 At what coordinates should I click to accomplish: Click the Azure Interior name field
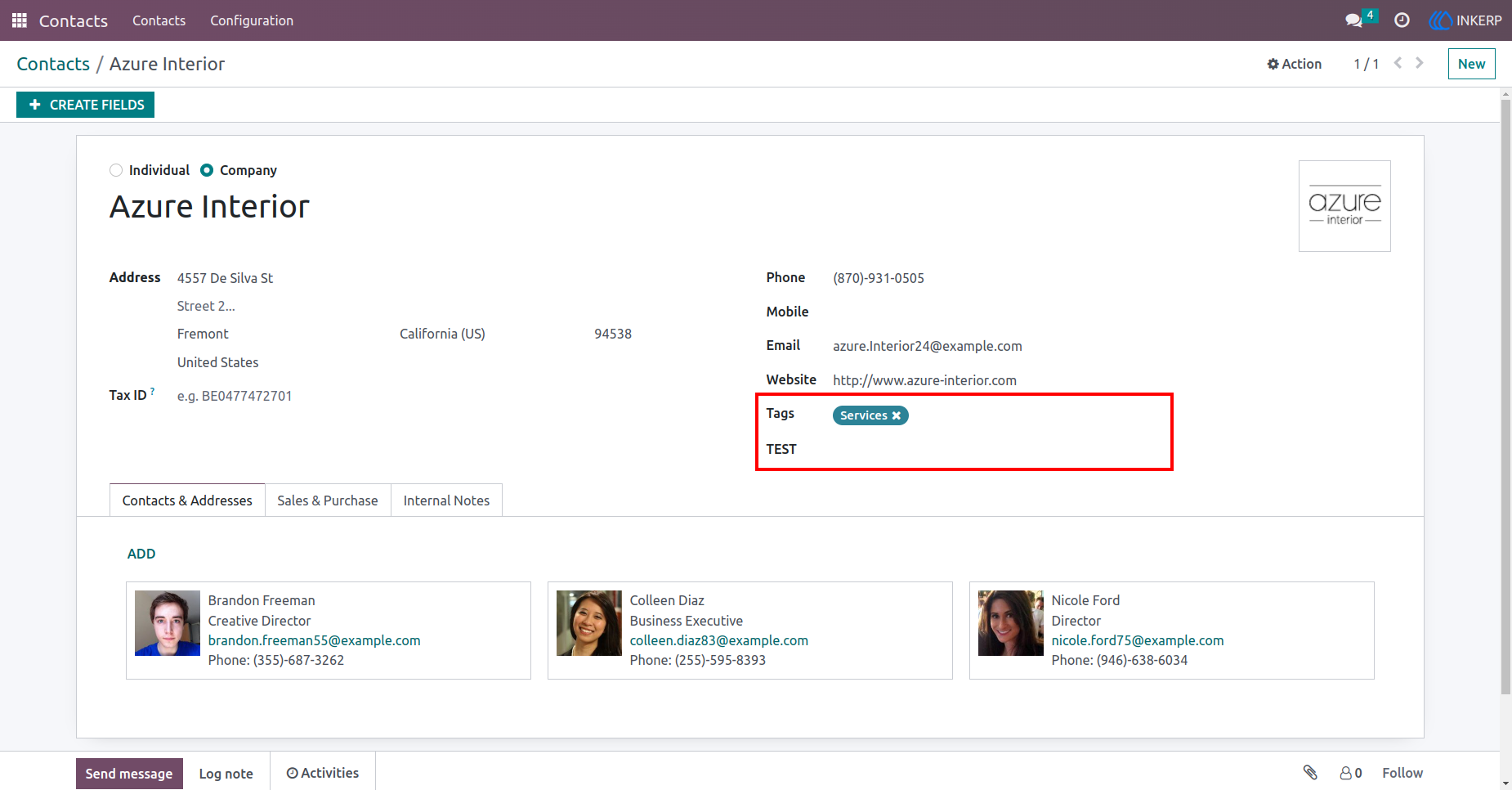point(209,207)
